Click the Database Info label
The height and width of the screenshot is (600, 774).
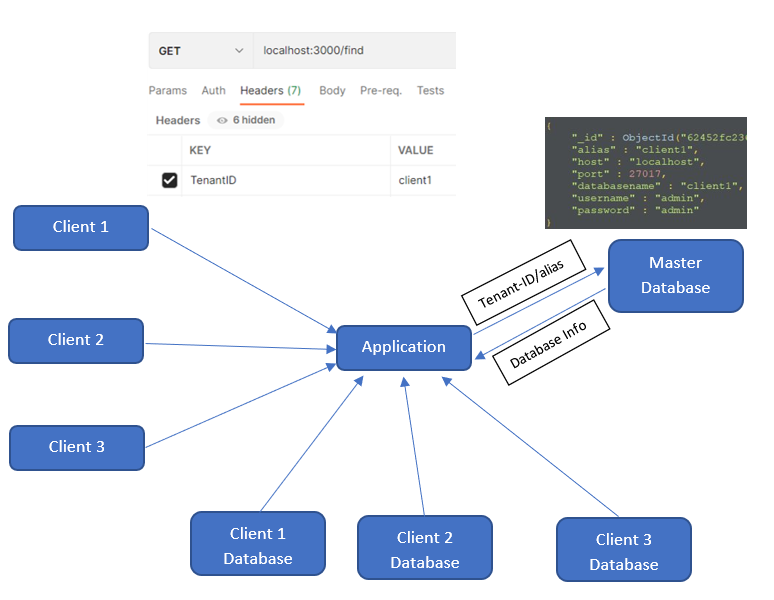(551, 342)
